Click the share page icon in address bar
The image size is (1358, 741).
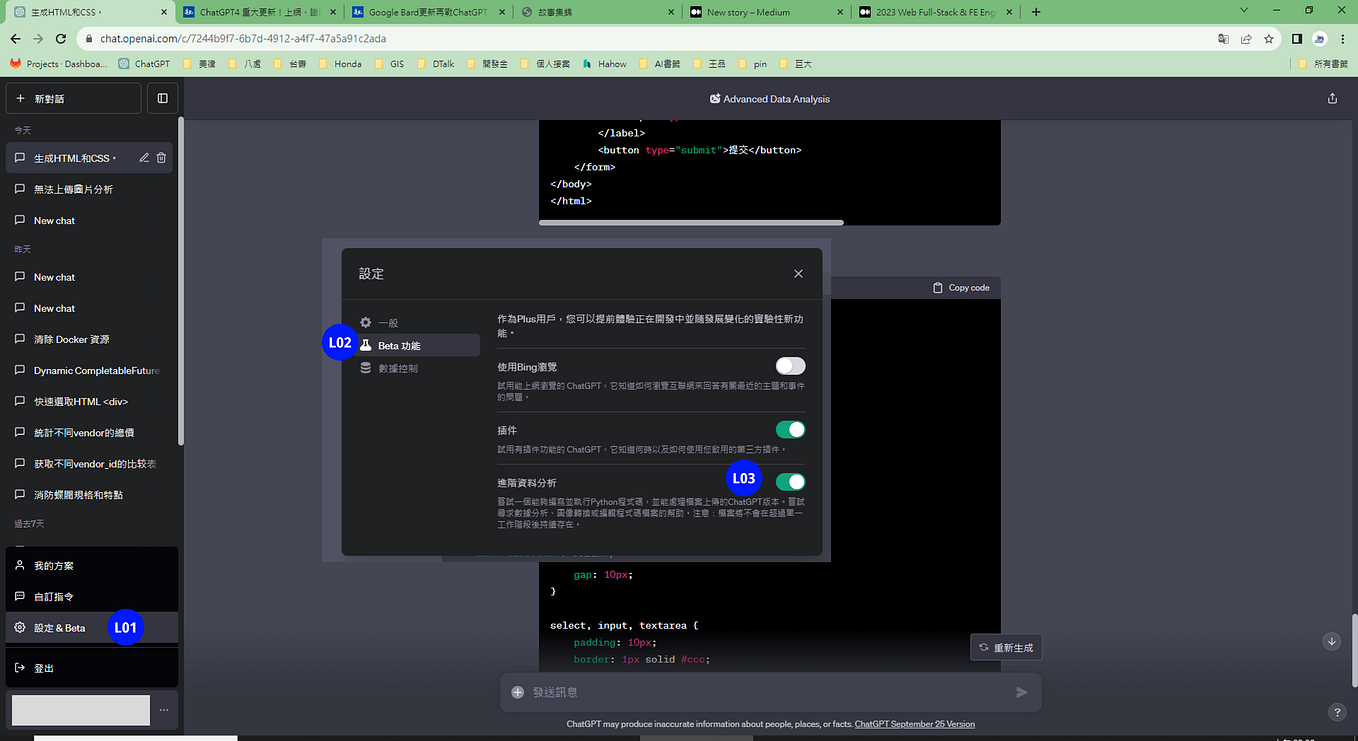click(x=1246, y=39)
